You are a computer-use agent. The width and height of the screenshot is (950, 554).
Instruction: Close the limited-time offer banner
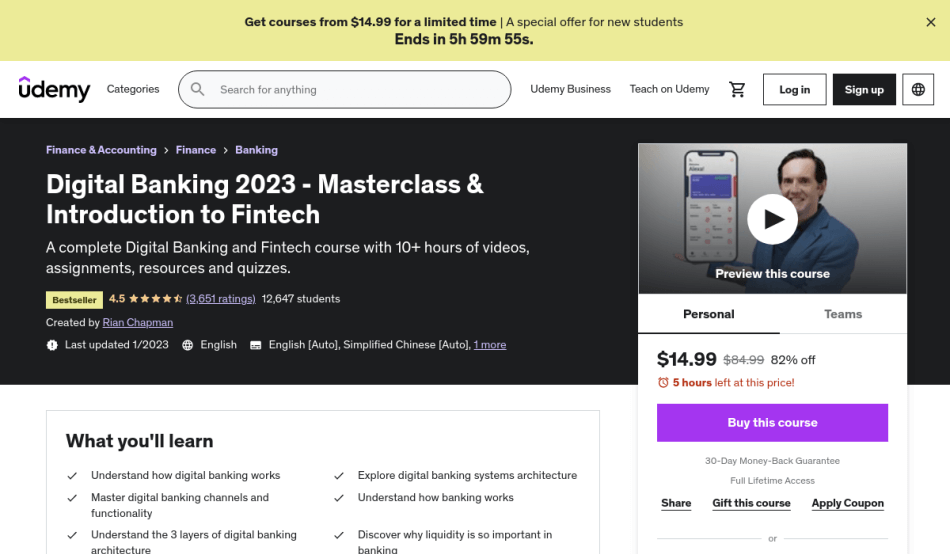point(931,22)
